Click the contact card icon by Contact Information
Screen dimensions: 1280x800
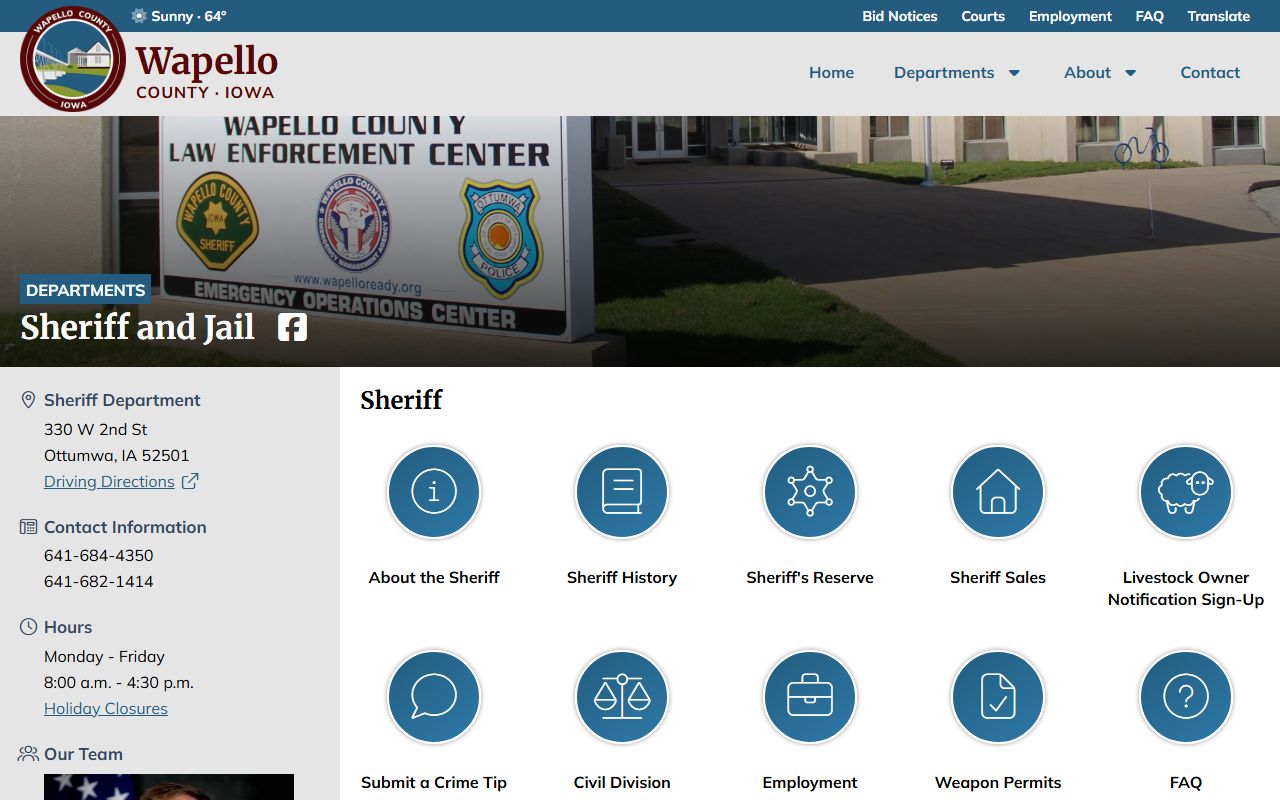(x=28, y=527)
